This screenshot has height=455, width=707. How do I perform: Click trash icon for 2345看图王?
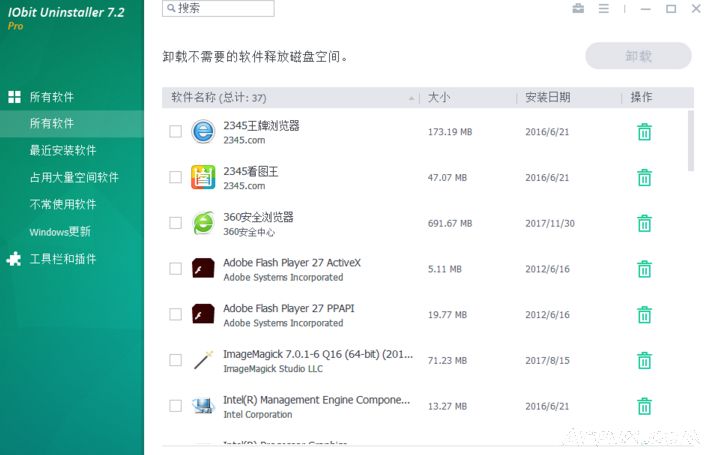[x=644, y=177]
